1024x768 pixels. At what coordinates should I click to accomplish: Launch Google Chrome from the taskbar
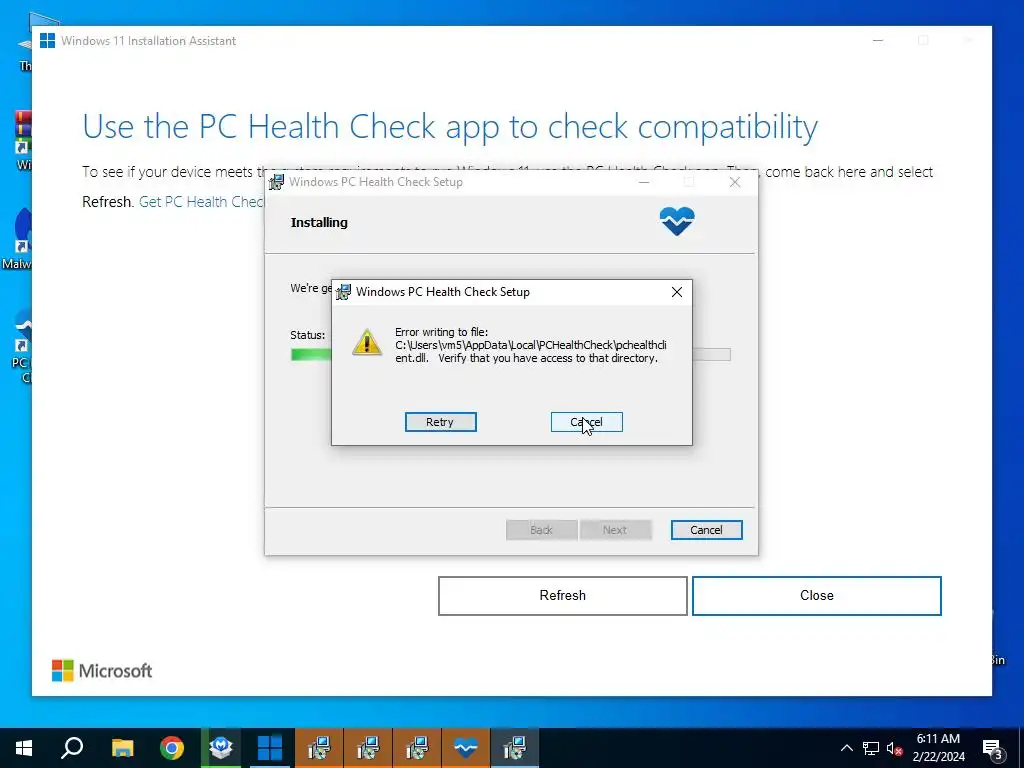[x=172, y=748]
